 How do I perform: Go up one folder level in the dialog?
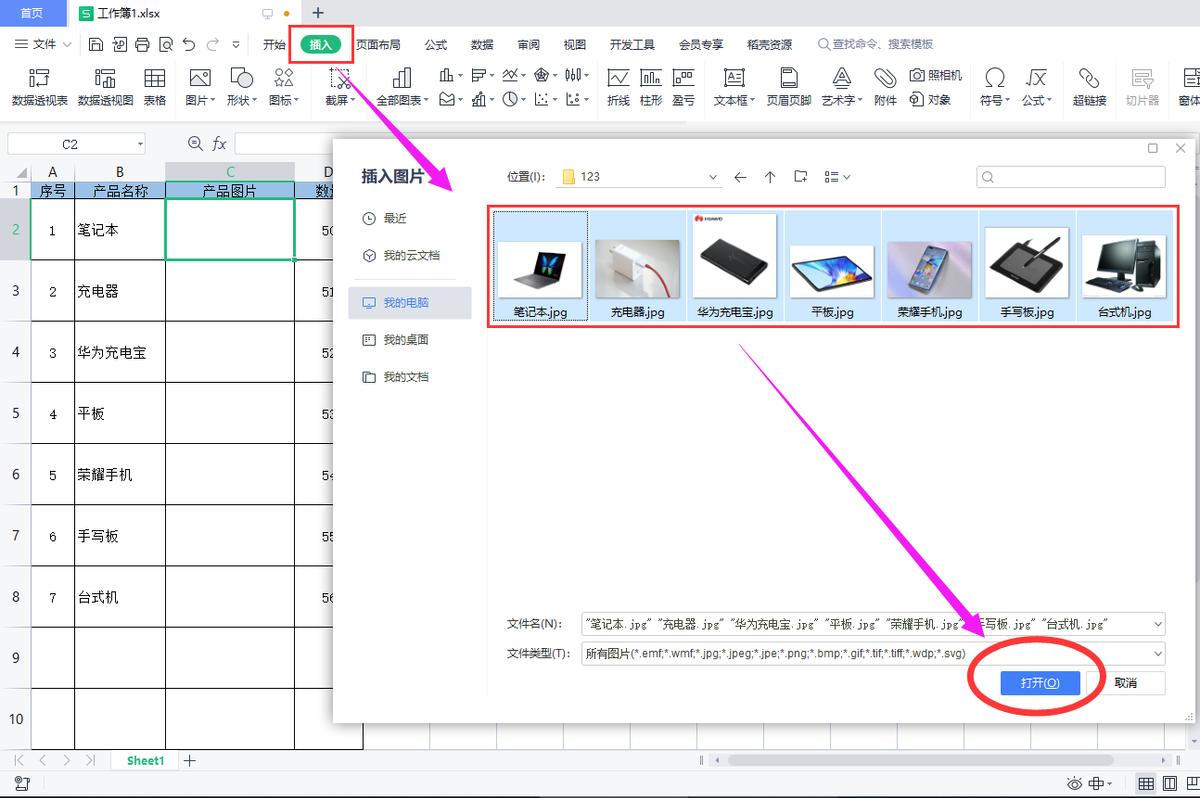pos(770,177)
